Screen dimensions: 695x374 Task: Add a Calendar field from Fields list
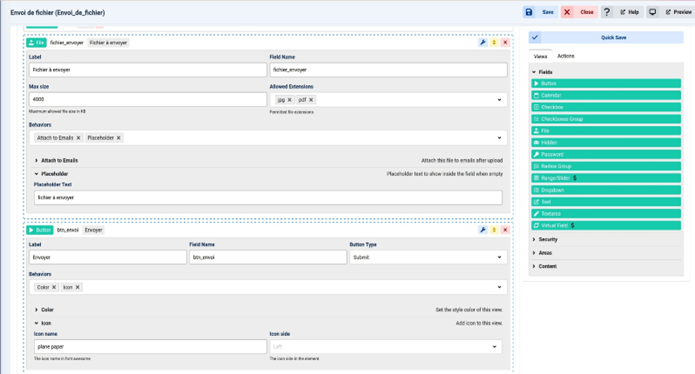click(606, 95)
